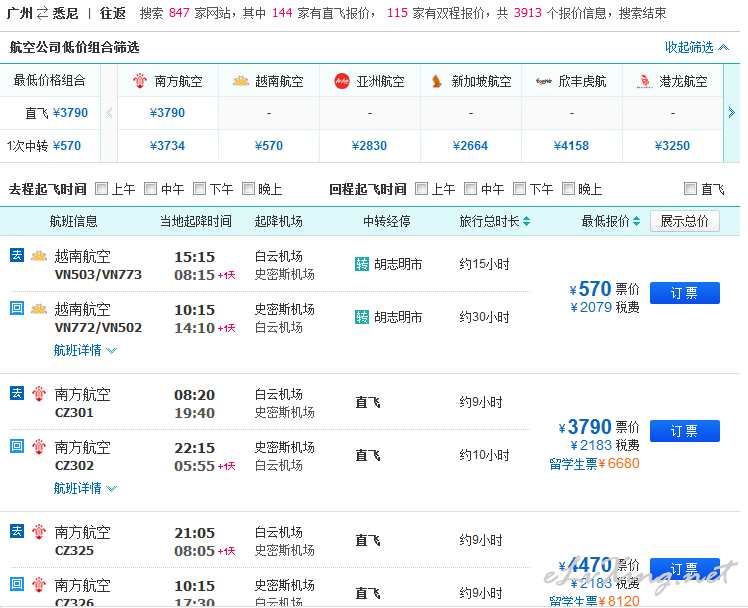Check outbound departure 晚上 checkbox
The width and height of the screenshot is (748, 608).
pos(248,189)
